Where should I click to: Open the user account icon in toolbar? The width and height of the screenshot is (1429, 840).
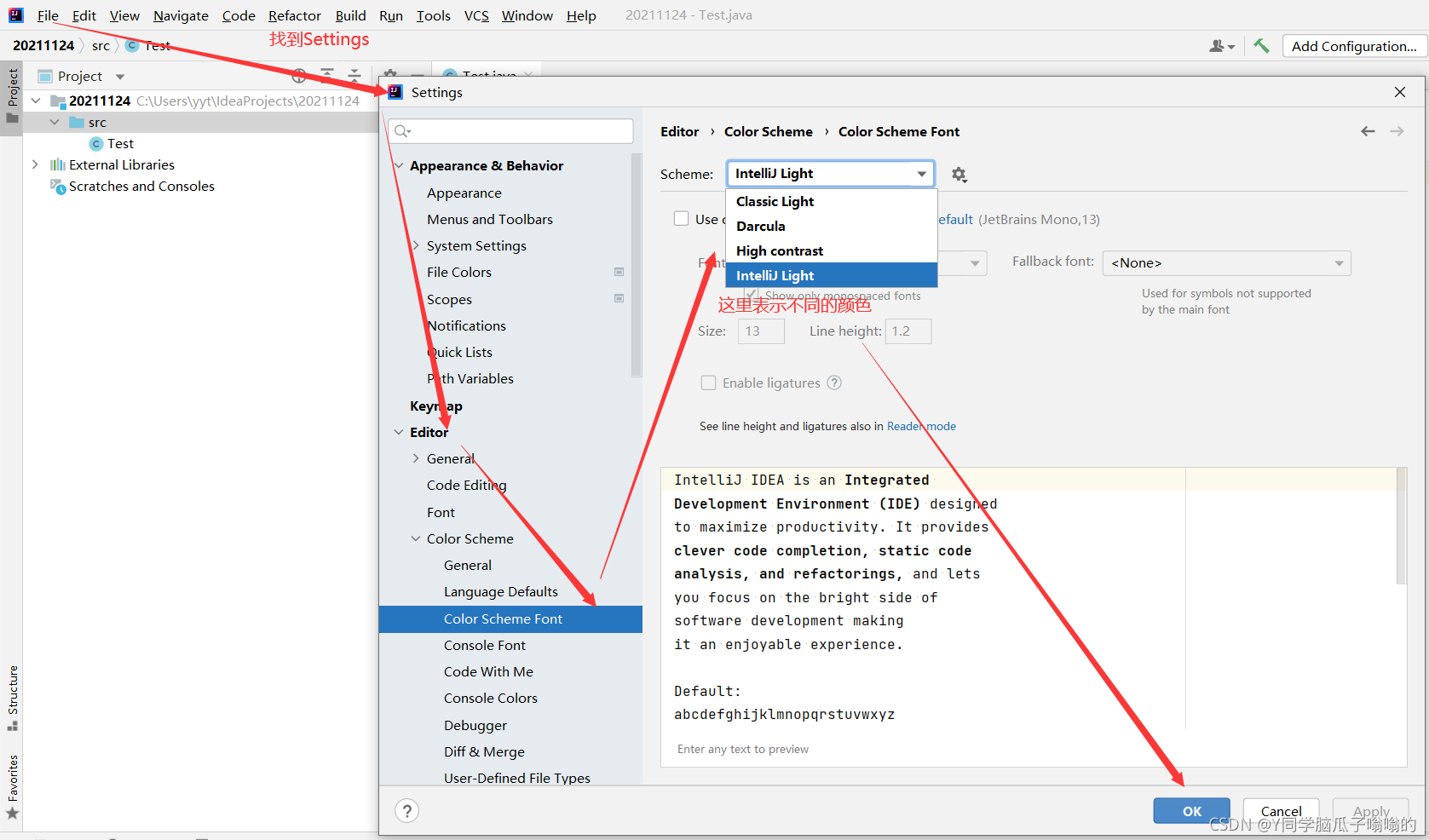[1221, 46]
